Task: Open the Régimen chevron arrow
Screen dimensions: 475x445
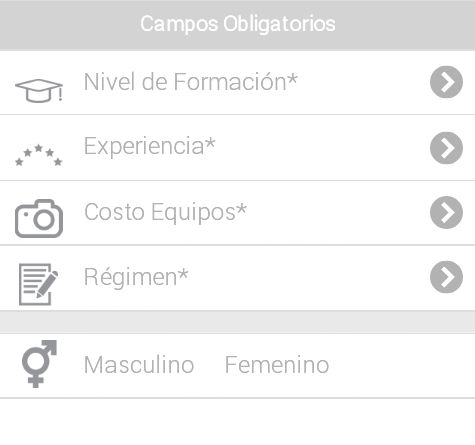Action: click(x=446, y=277)
